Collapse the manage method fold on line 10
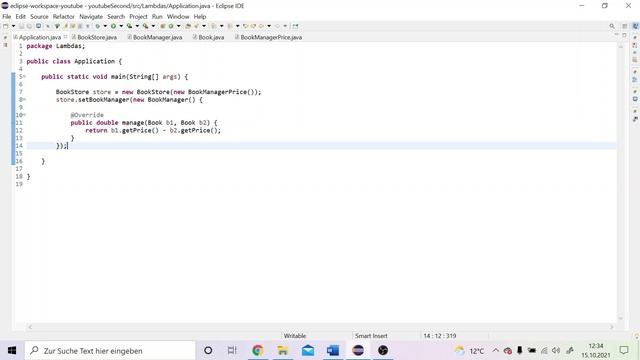The image size is (640, 360). 24,115
